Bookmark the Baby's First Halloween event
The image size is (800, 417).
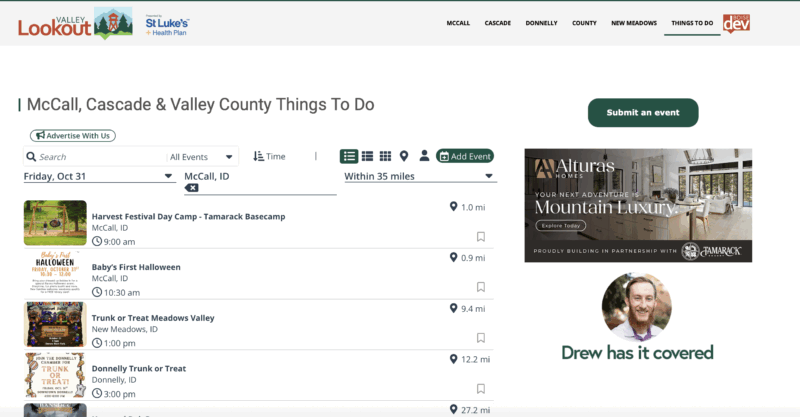tap(481, 287)
